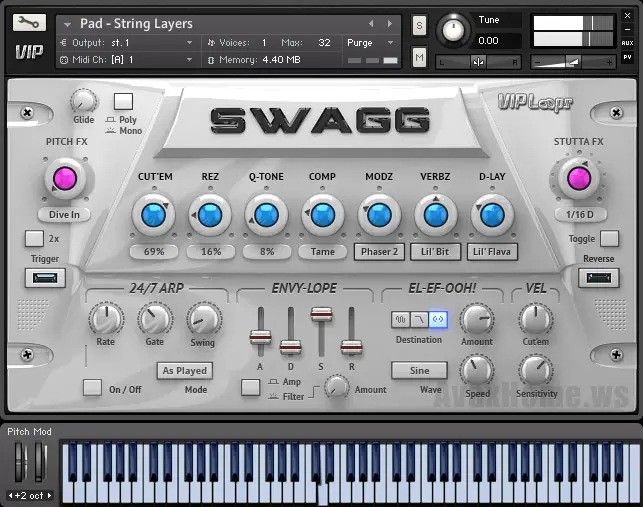Open the Purge dropdown menu

tap(391, 42)
